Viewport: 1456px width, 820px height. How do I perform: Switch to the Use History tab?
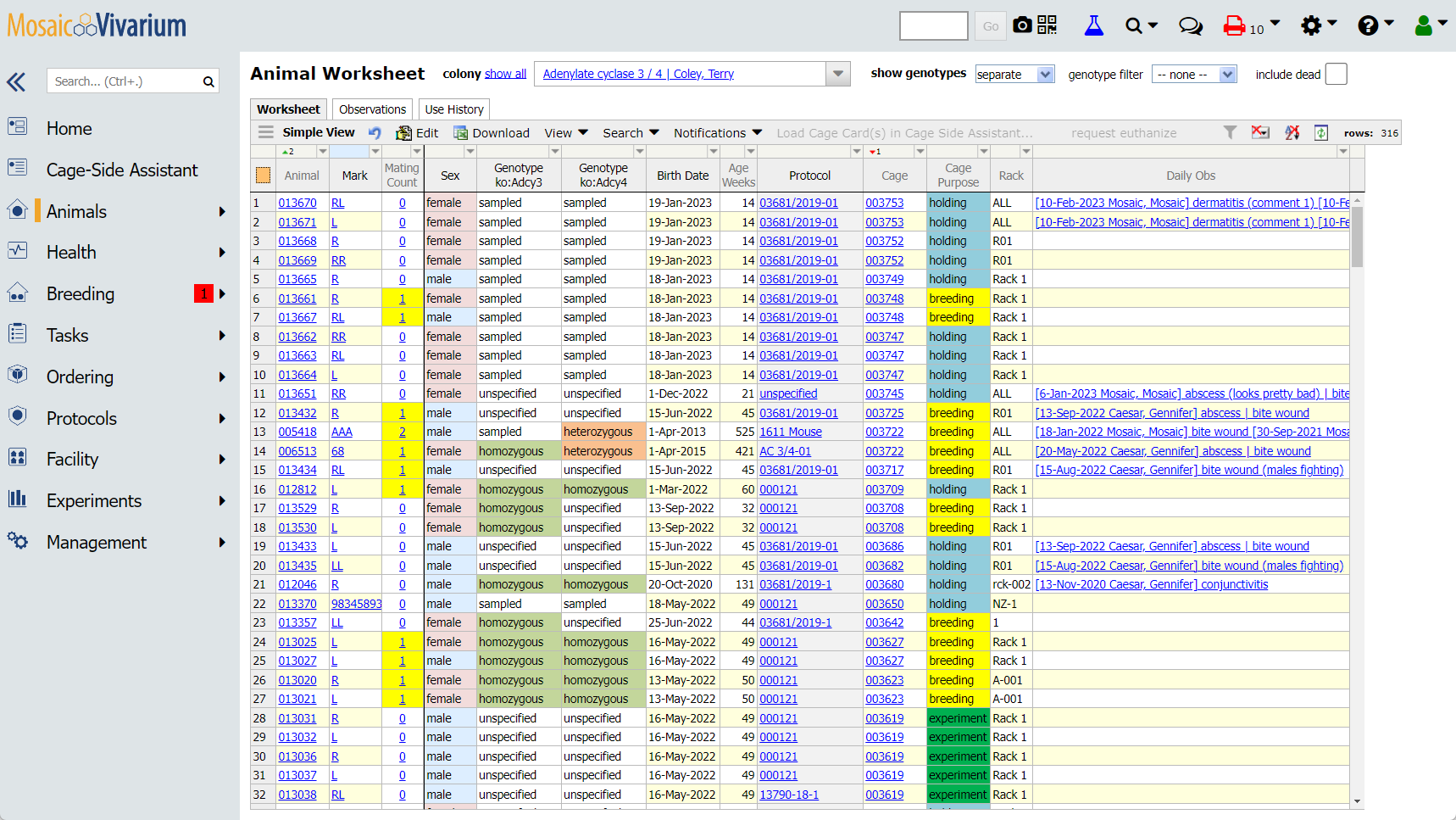454,109
